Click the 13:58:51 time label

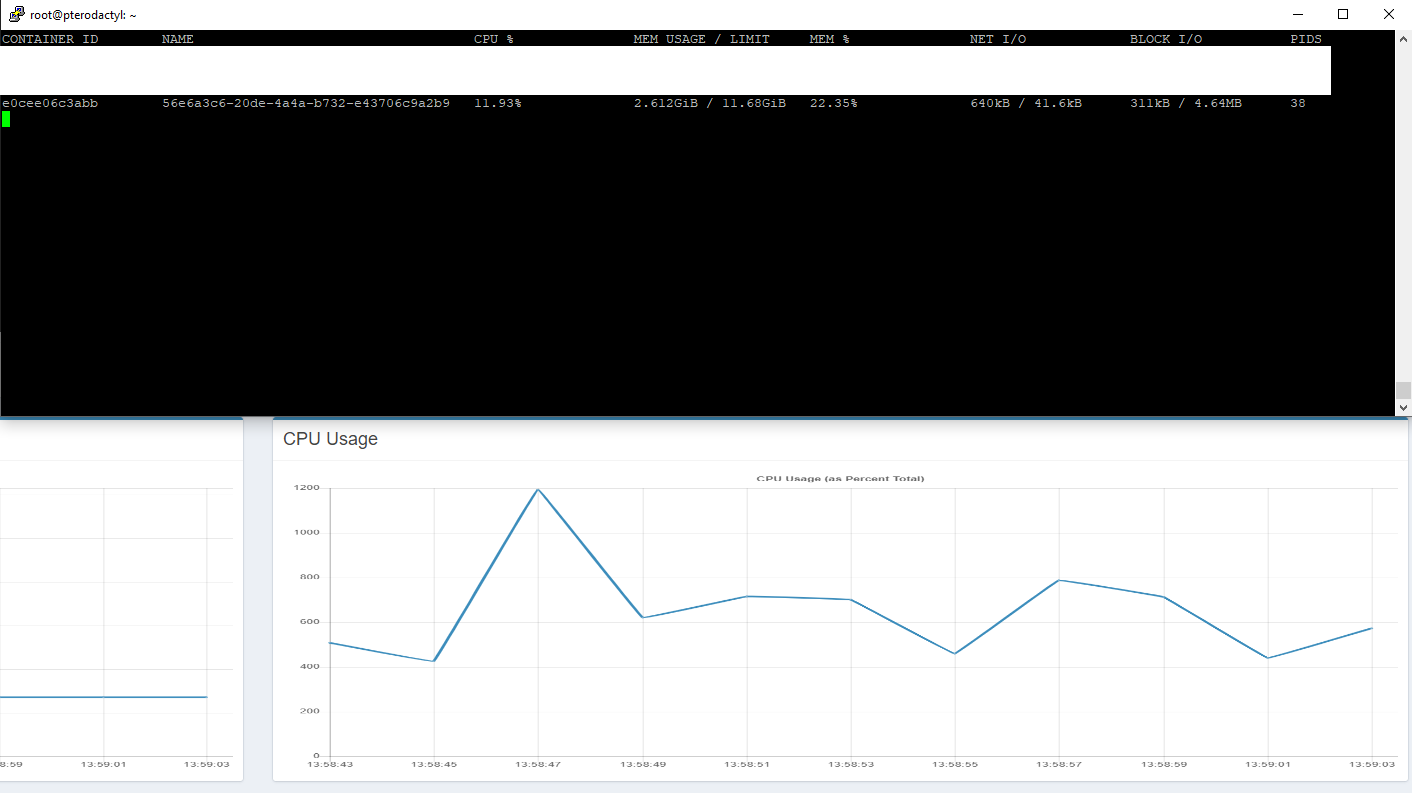pos(747,765)
